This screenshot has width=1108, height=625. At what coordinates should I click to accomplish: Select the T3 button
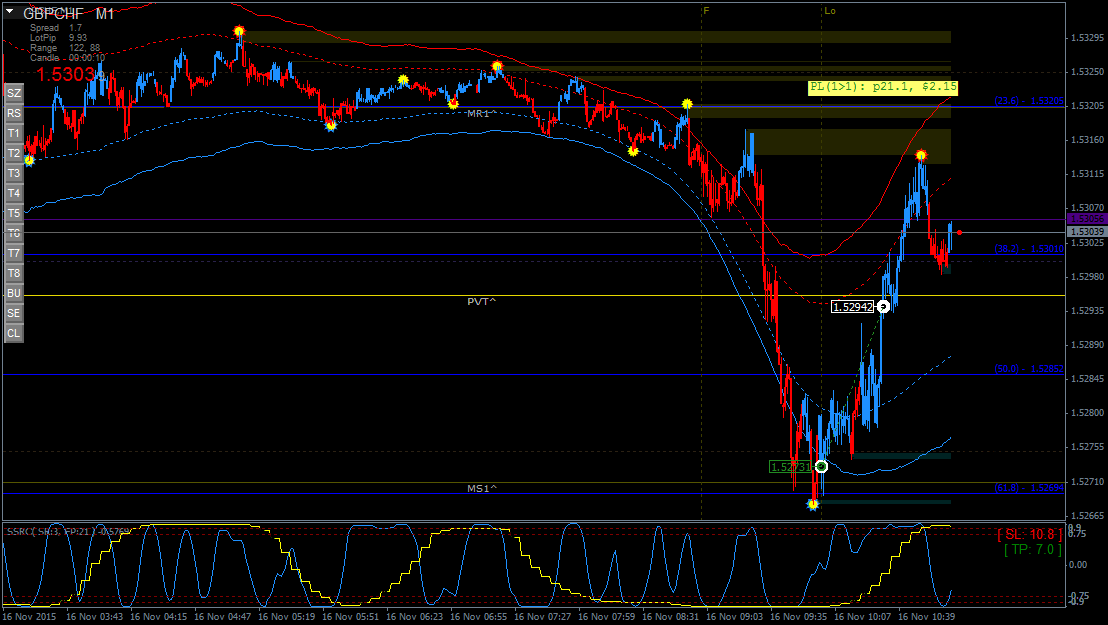click(x=13, y=173)
